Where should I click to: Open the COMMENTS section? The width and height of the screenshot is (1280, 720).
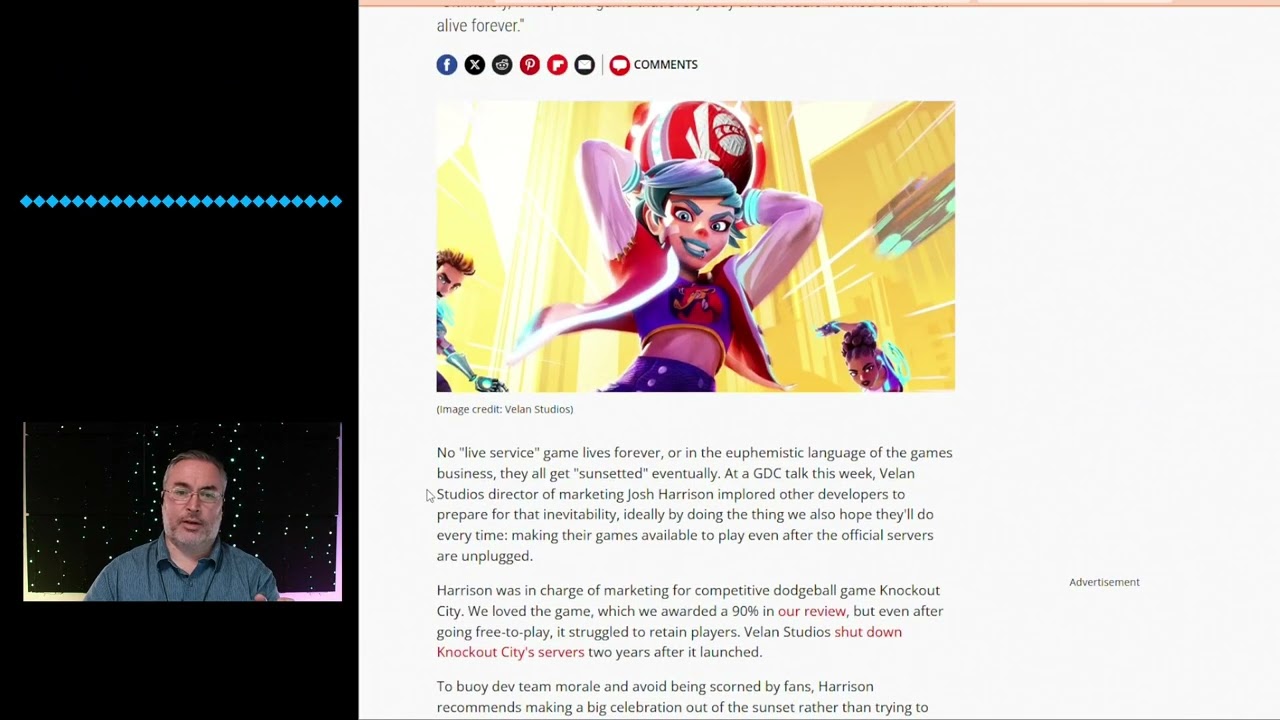coord(654,65)
